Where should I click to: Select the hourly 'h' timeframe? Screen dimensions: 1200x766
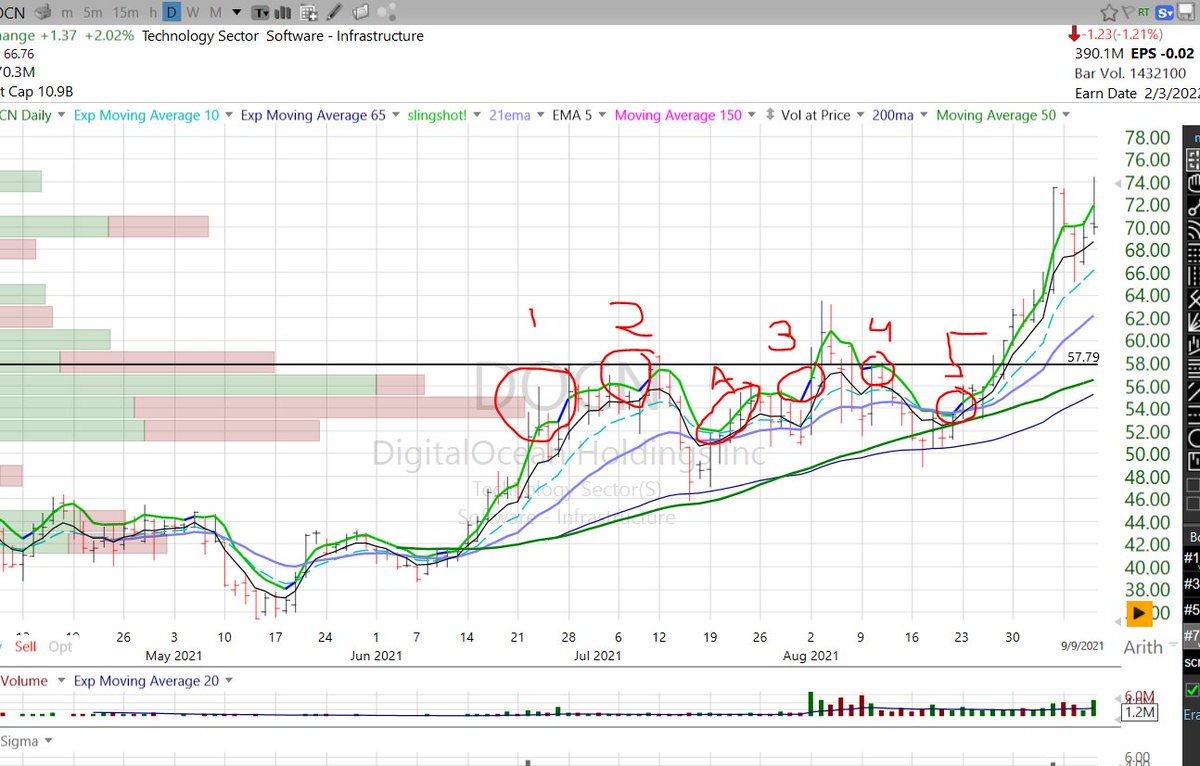click(153, 14)
